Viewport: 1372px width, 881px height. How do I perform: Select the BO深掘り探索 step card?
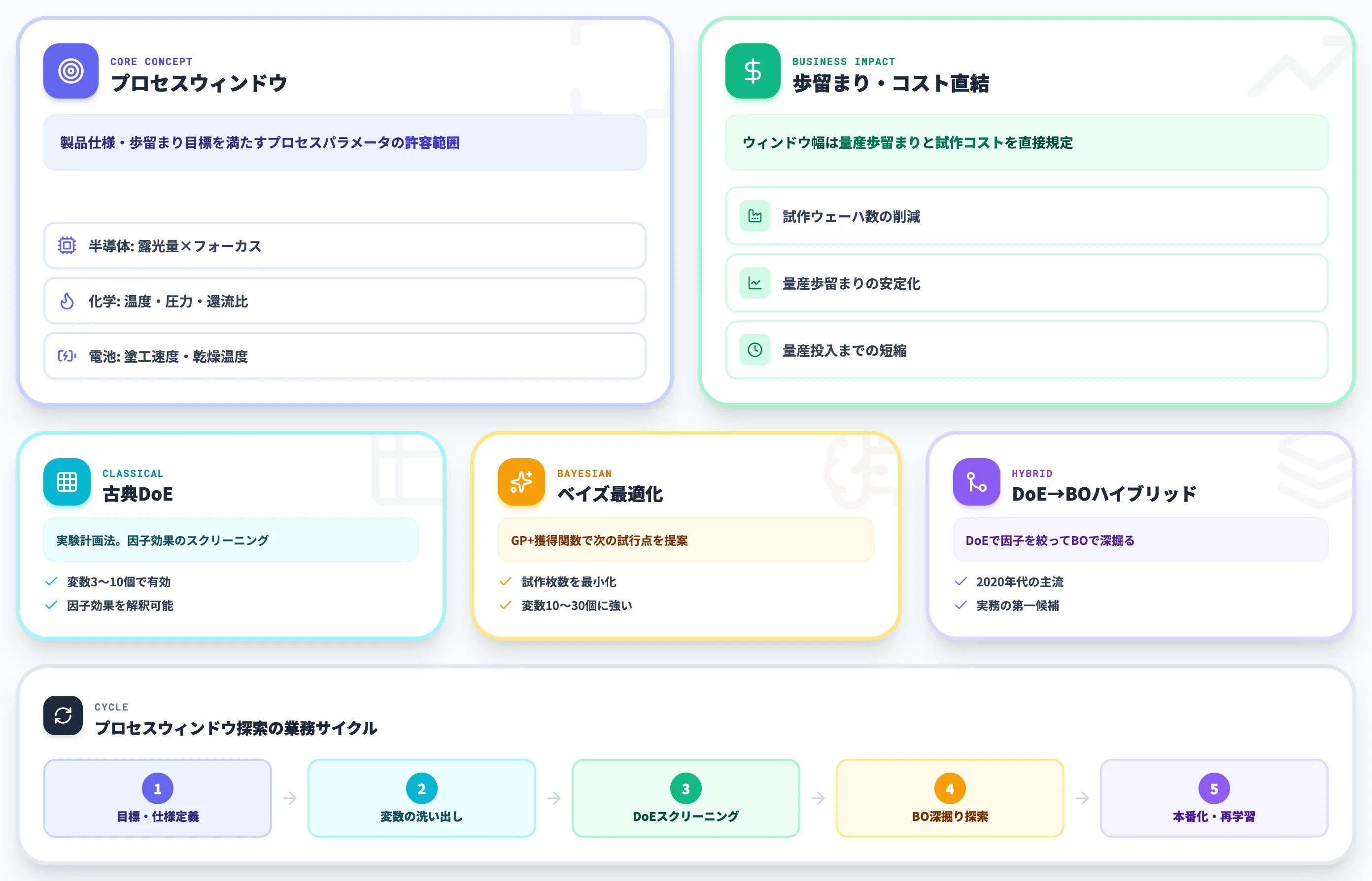[950, 798]
